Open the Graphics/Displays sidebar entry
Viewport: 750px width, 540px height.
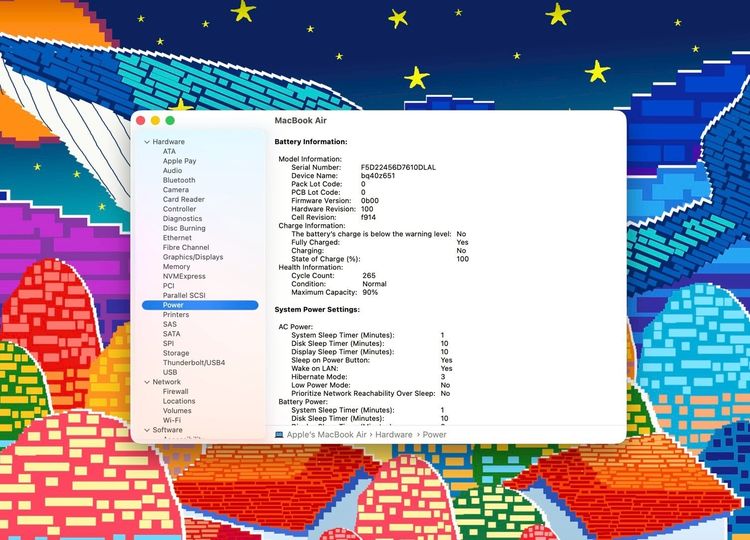tap(193, 257)
